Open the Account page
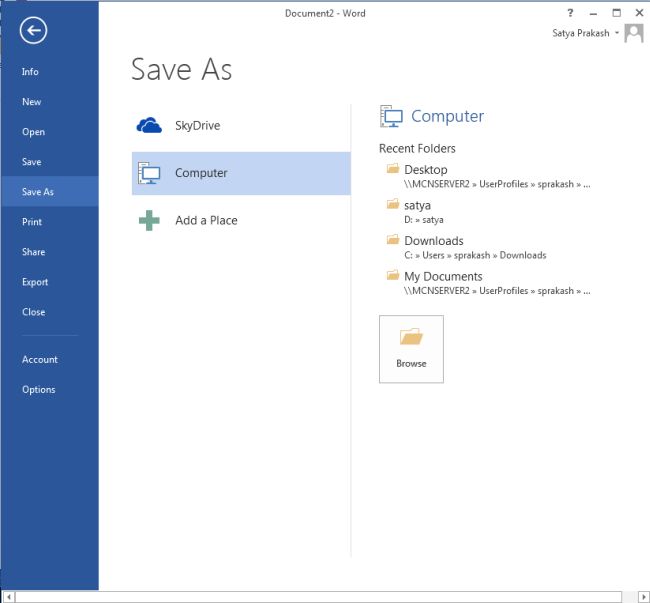 pos(40,359)
